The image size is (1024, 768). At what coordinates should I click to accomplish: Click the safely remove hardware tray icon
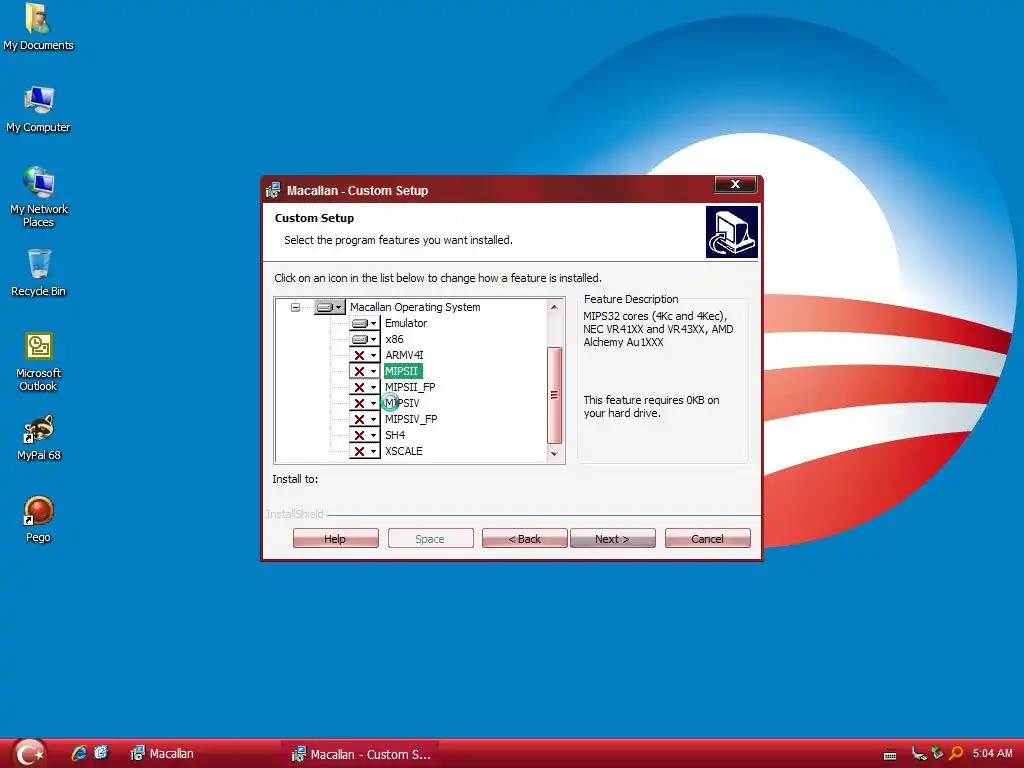click(x=937, y=754)
